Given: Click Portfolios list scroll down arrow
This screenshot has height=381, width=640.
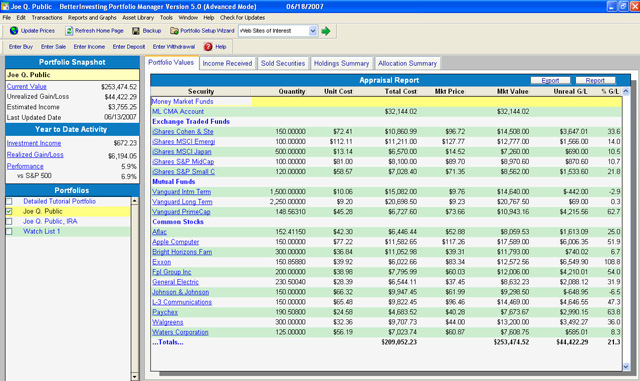Looking at the screenshot, I should click(x=134, y=377).
